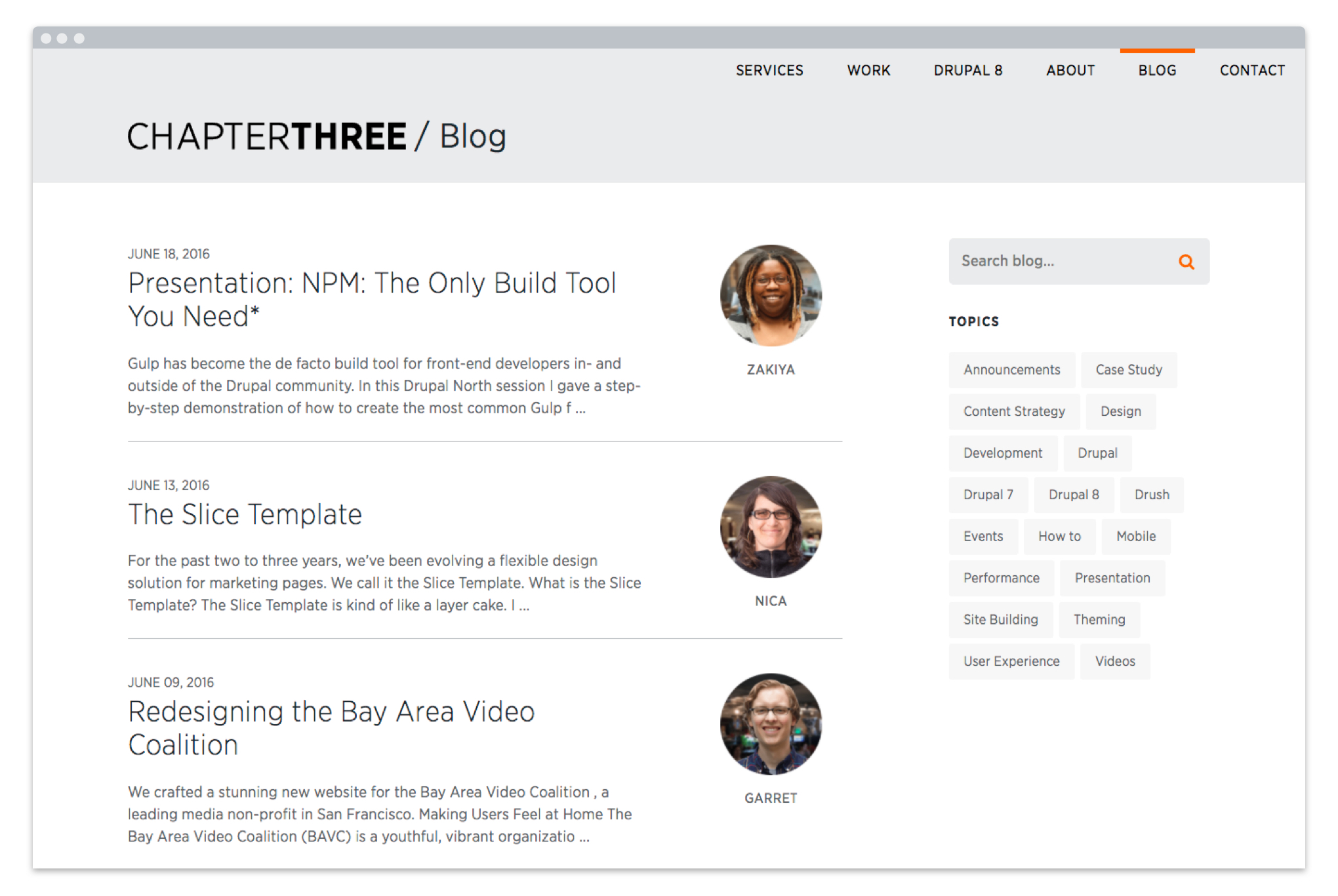Select the NICA author name

(x=771, y=601)
